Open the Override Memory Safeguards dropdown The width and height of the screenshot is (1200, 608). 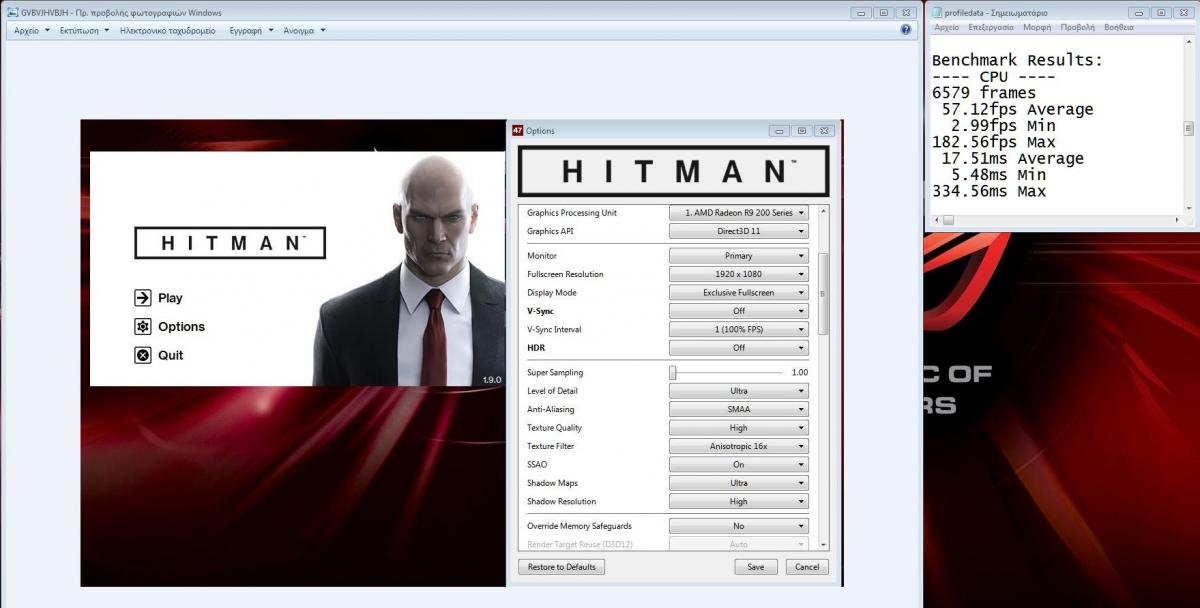coord(738,526)
